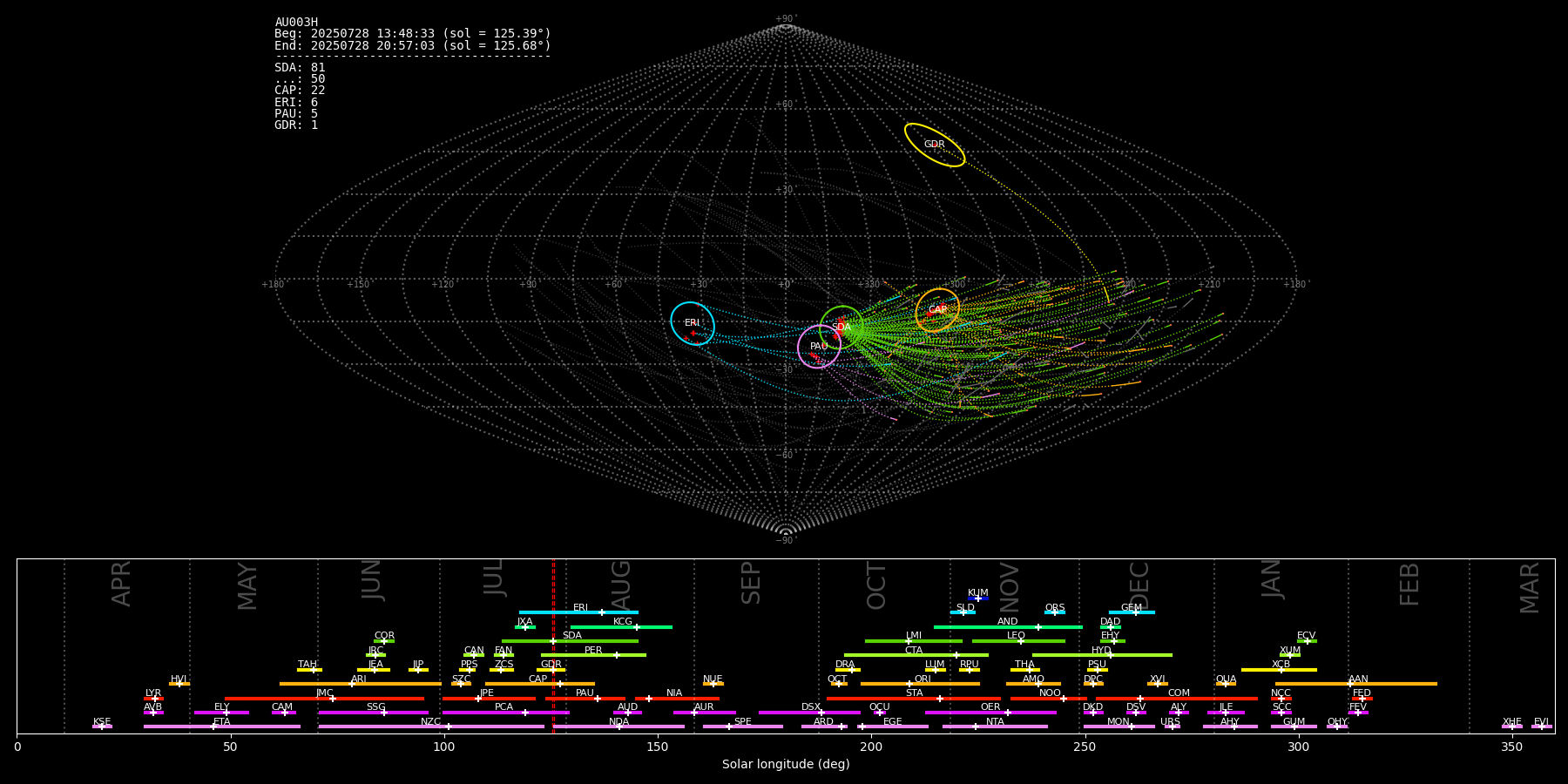Click the PER shower bar in timeline

[x=593, y=655]
